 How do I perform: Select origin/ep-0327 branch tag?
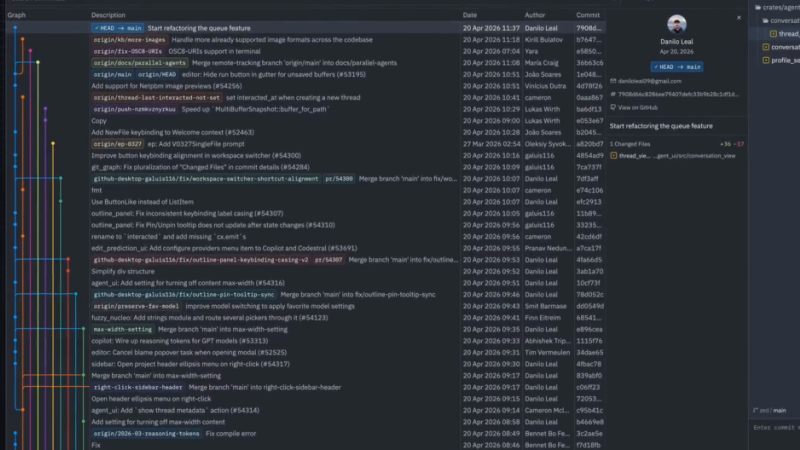117,144
